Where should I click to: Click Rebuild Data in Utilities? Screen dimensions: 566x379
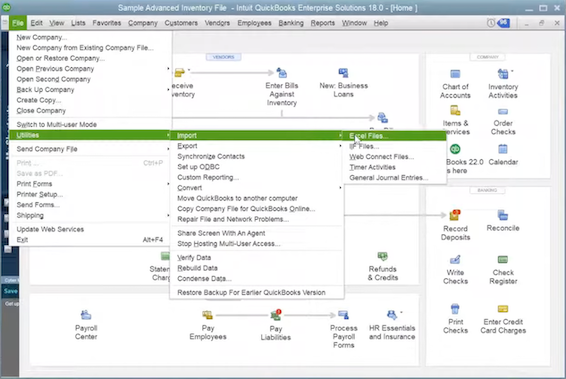point(257,268)
